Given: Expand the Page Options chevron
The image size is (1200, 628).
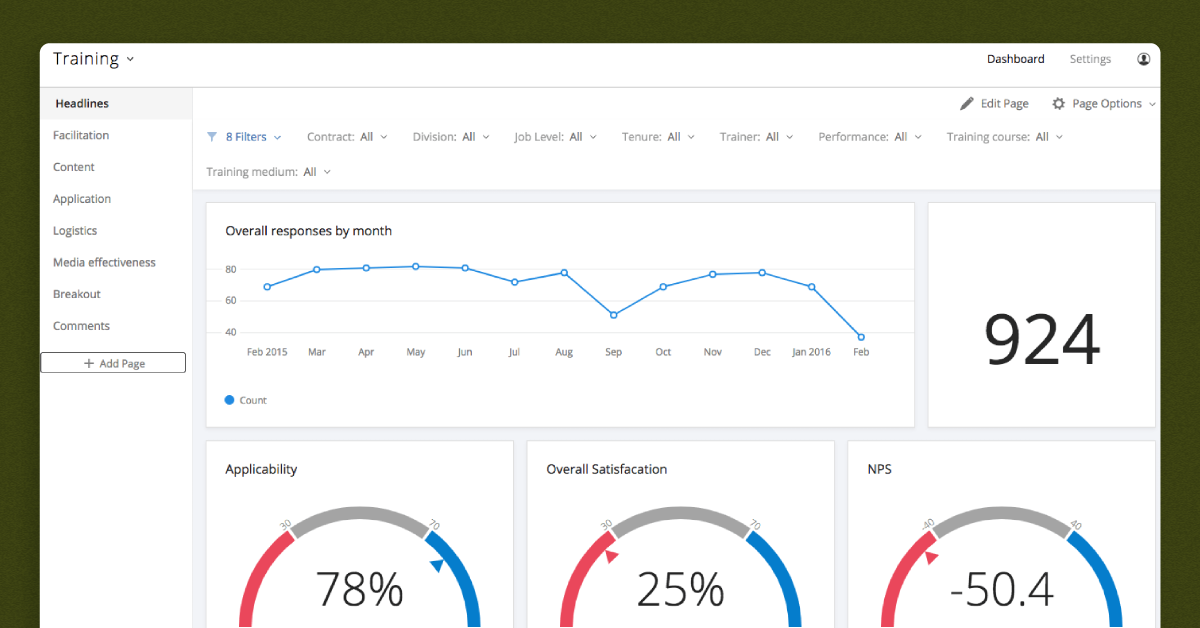Looking at the screenshot, I should [1152, 104].
